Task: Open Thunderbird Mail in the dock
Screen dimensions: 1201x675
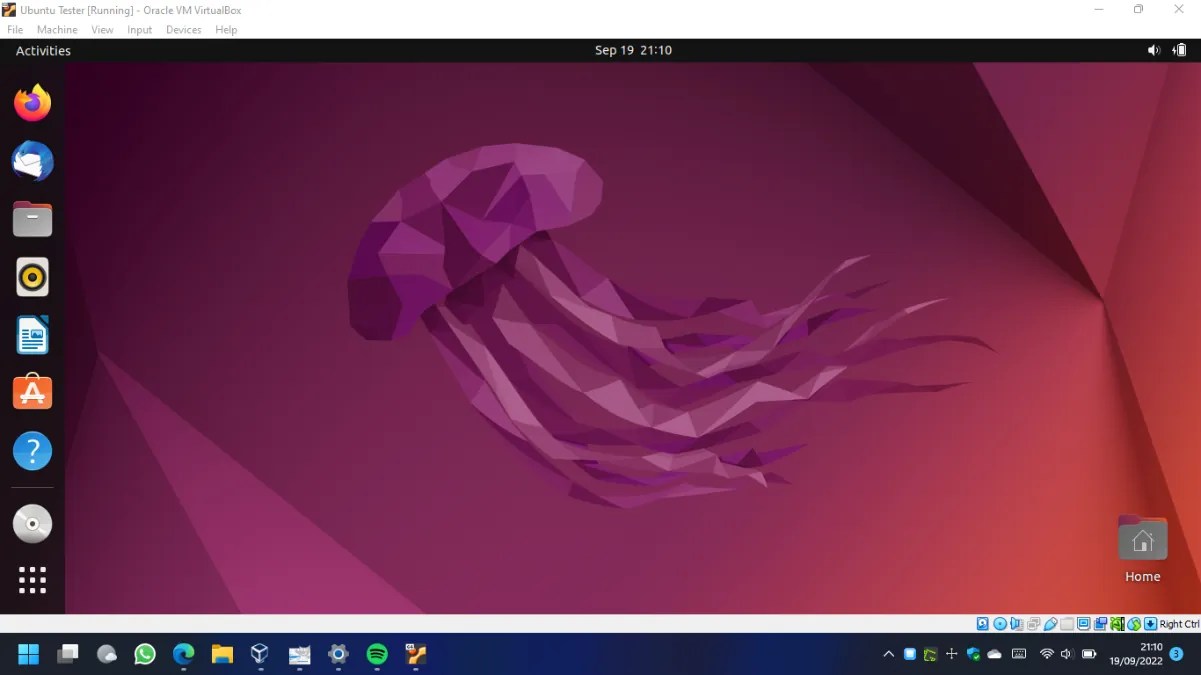Action: (x=32, y=161)
